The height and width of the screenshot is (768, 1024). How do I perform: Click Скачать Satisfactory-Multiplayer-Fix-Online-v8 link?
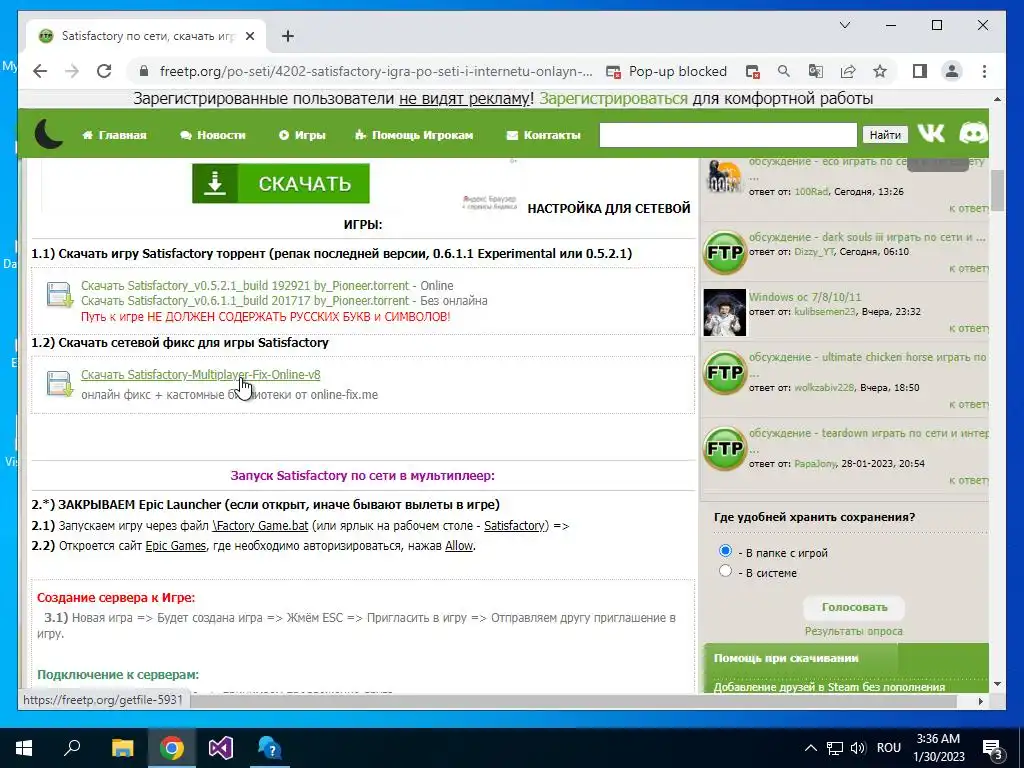point(200,375)
